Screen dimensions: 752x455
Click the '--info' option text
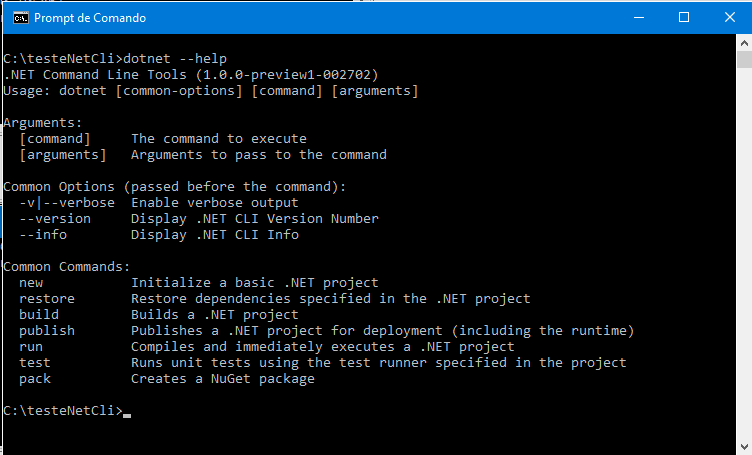click(43, 234)
